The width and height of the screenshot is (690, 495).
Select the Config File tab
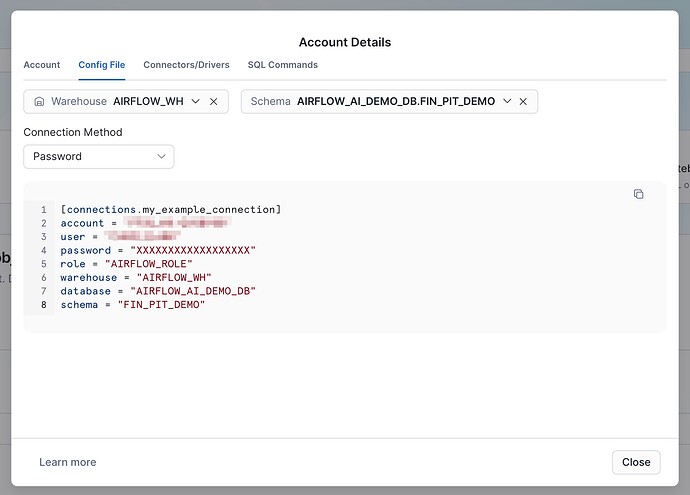point(102,65)
